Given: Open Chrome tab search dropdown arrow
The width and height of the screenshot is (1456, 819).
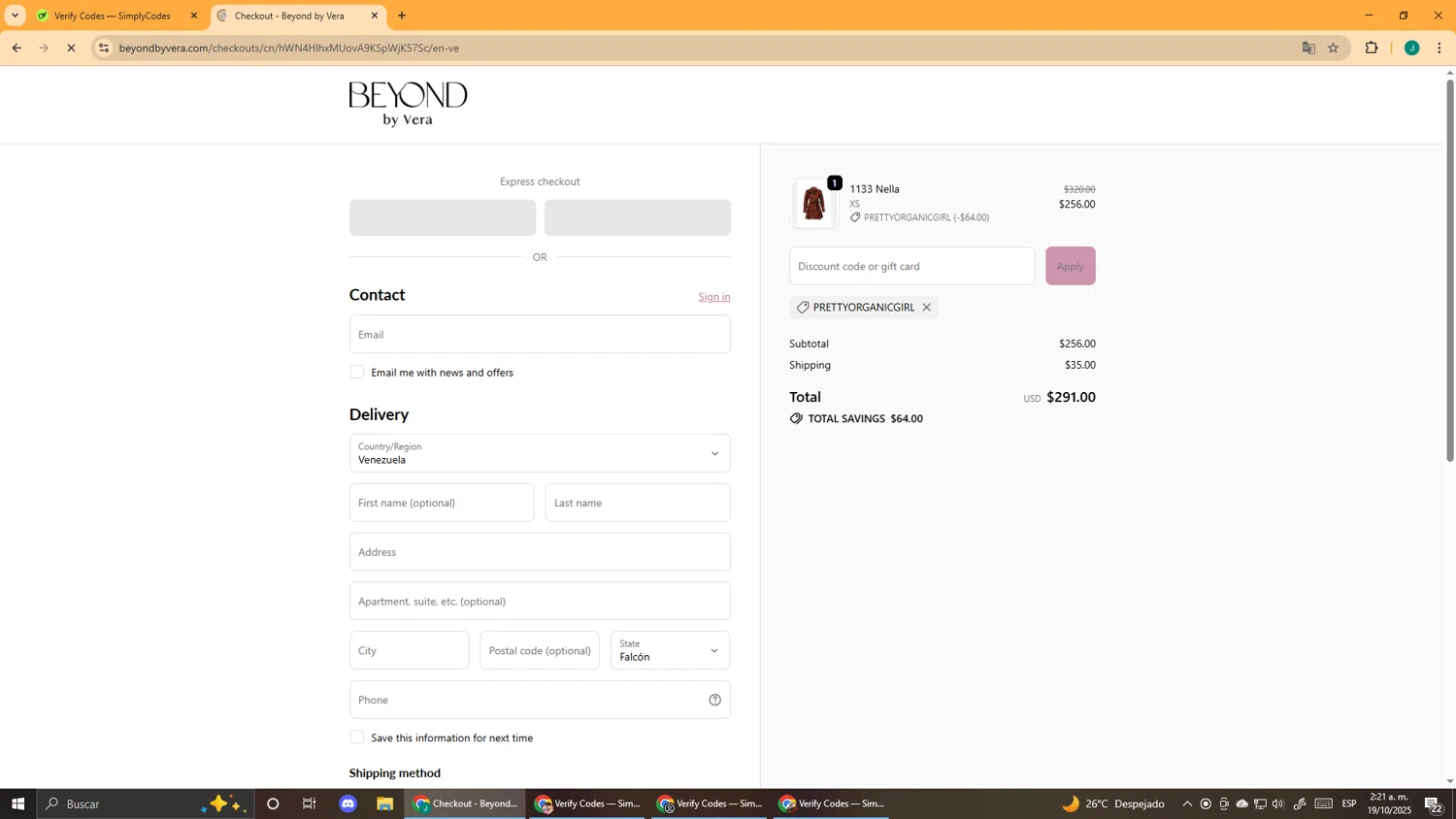Looking at the screenshot, I should tap(15, 16).
